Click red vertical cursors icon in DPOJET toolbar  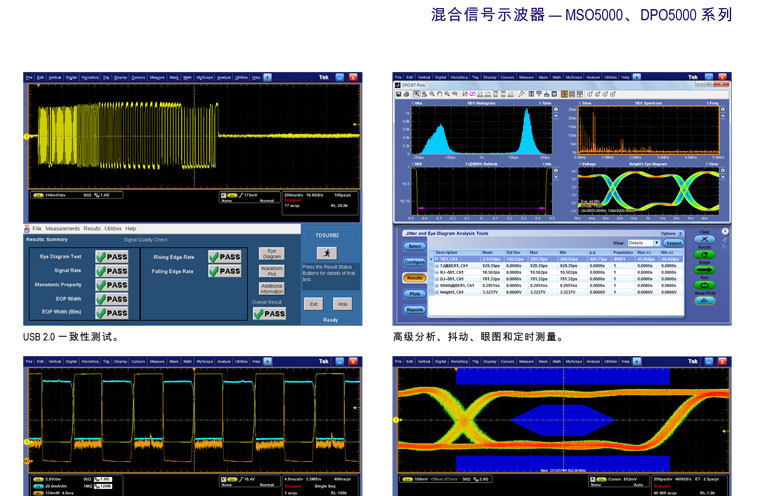(x=464, y=94)
